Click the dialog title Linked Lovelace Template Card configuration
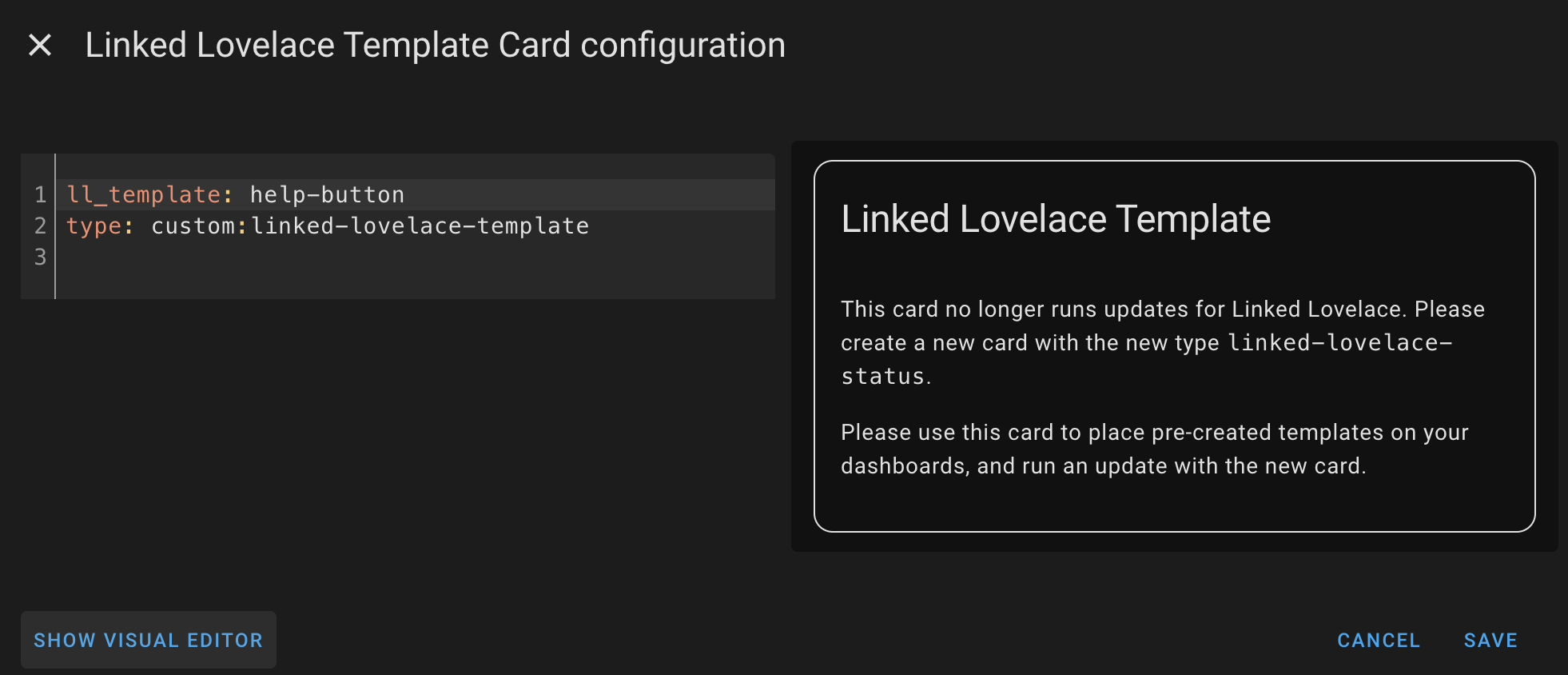Image resolution: width=1568 pixels, height=675 pixels. click(436, 46)
